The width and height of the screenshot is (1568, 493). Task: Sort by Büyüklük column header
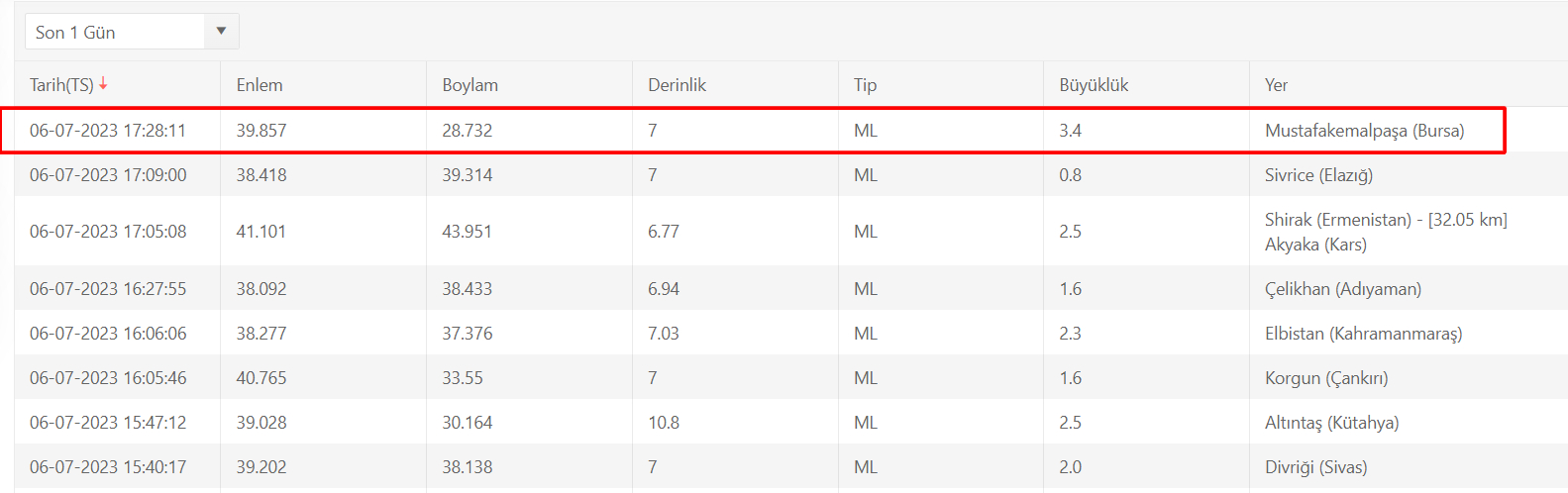coord(1094,85)
